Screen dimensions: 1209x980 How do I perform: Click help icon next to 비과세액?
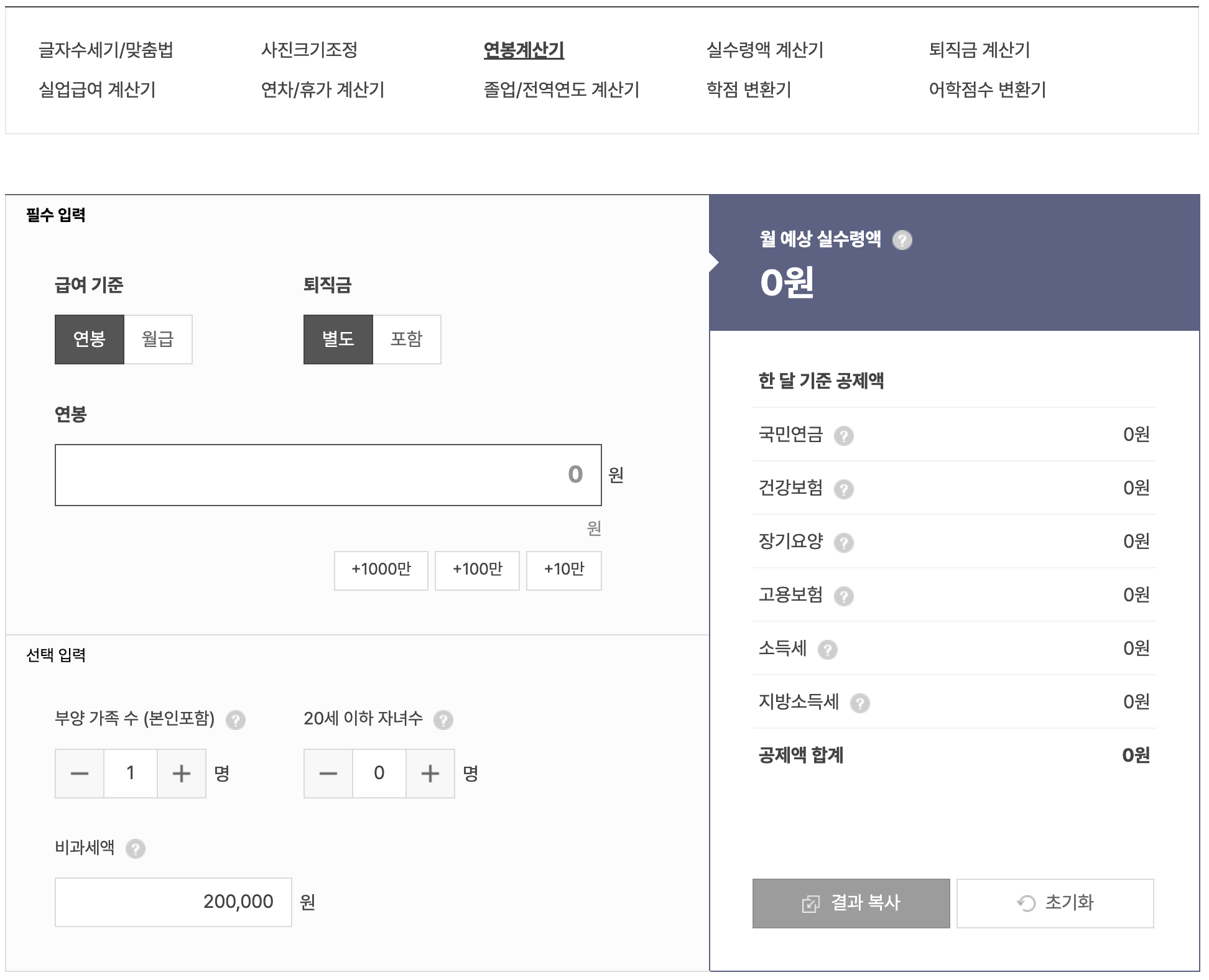[135, 849]
